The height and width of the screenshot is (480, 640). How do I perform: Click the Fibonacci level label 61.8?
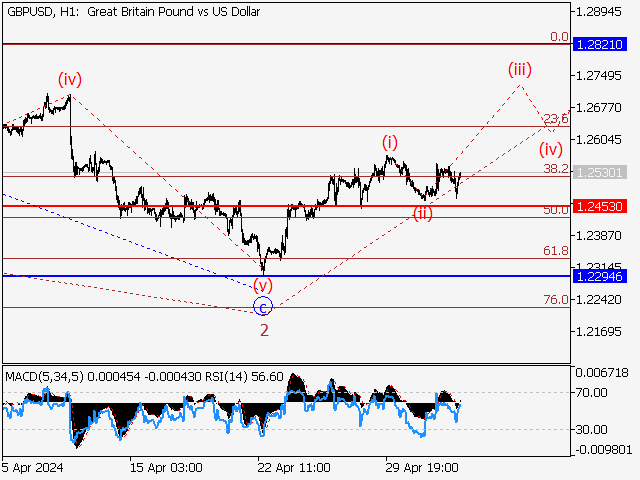556,251
